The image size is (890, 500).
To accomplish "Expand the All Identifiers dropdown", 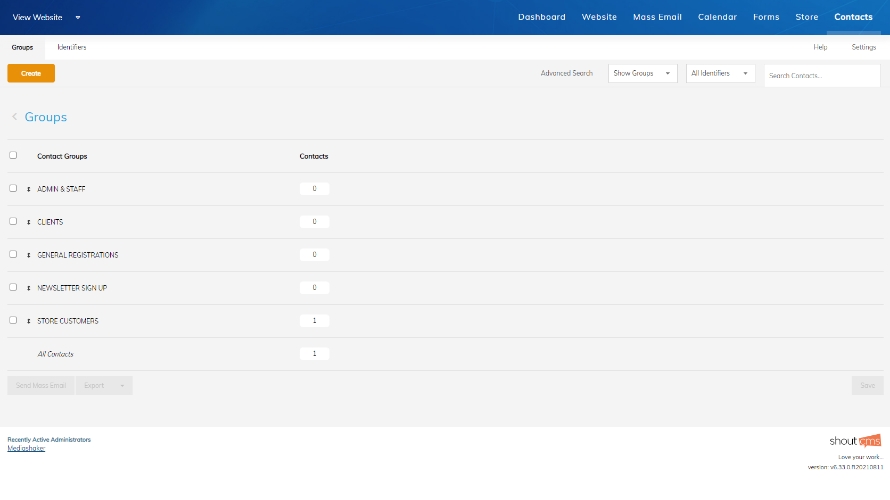I will pyautogui.click(x=720, y=74).
